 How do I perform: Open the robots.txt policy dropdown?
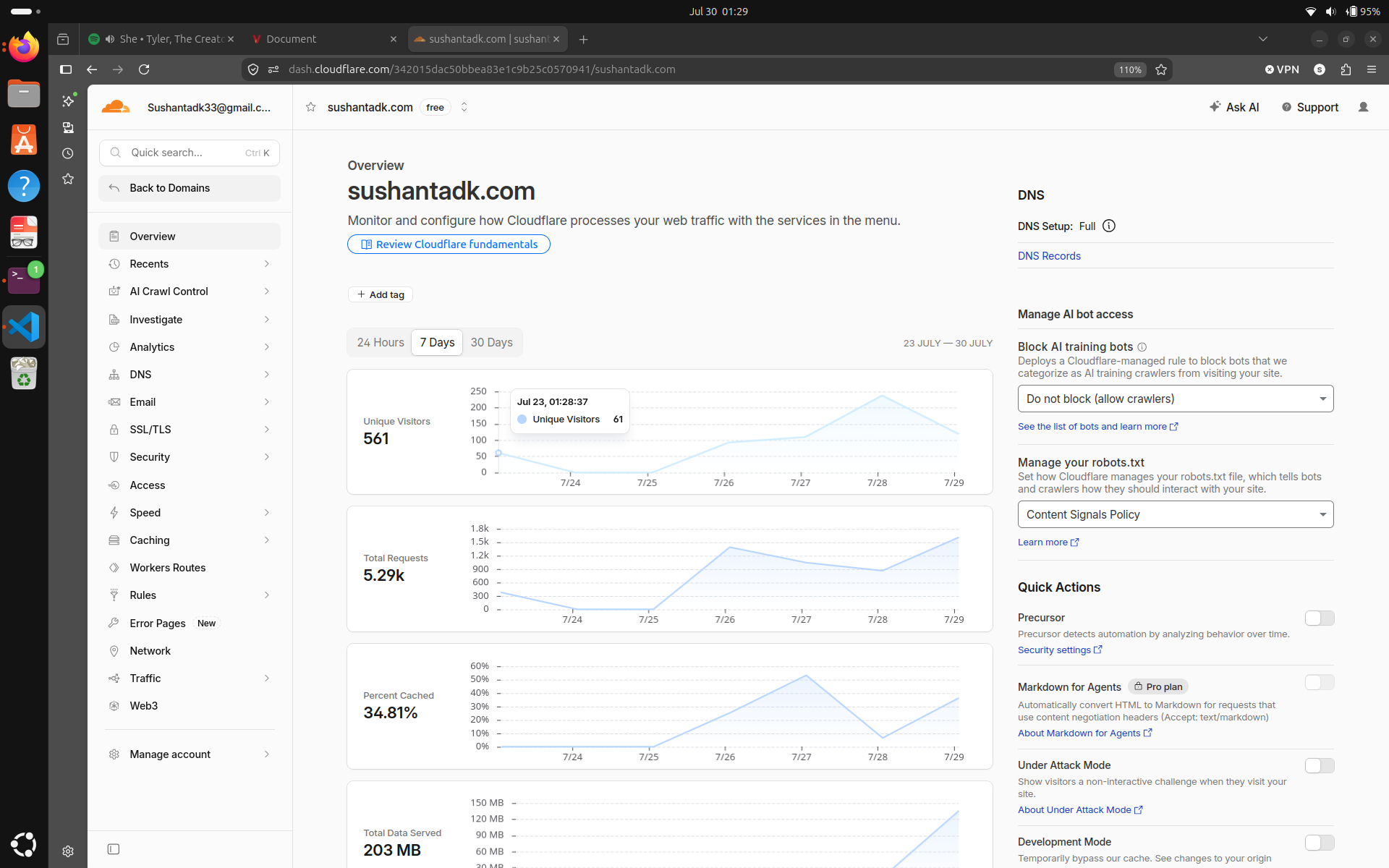coord(1176,514)
